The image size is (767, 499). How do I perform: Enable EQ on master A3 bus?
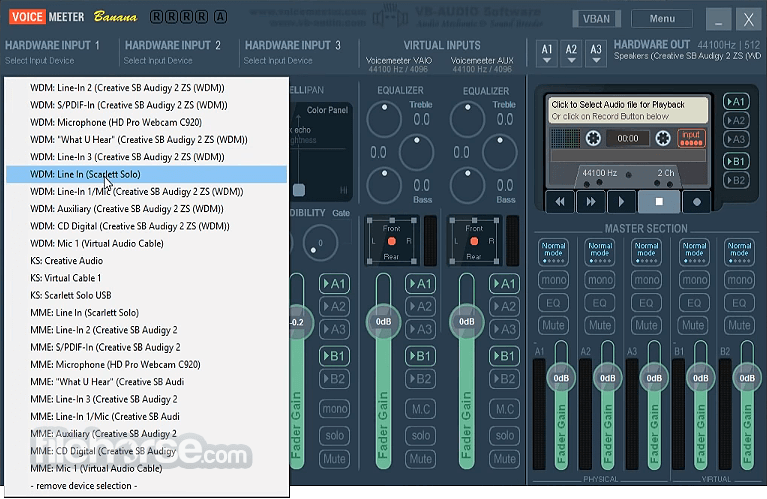(x=646, y=303)
